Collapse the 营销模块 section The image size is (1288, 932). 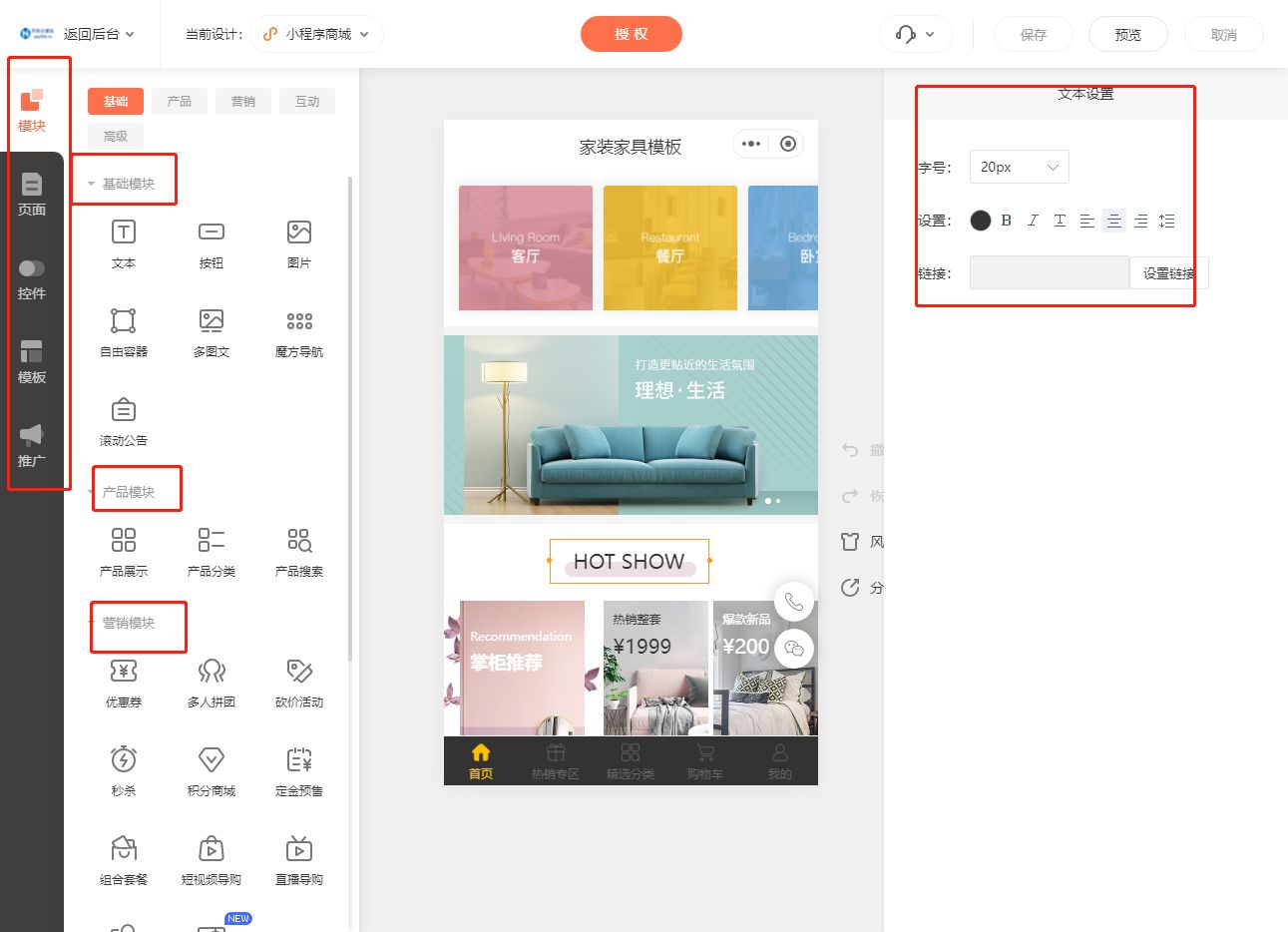[x=122, y=623]
